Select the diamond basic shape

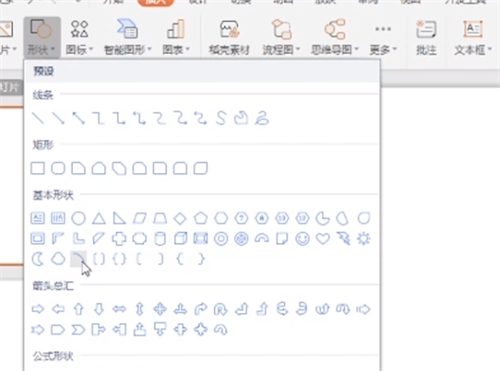pyautogui.click(x=180, y=219)
